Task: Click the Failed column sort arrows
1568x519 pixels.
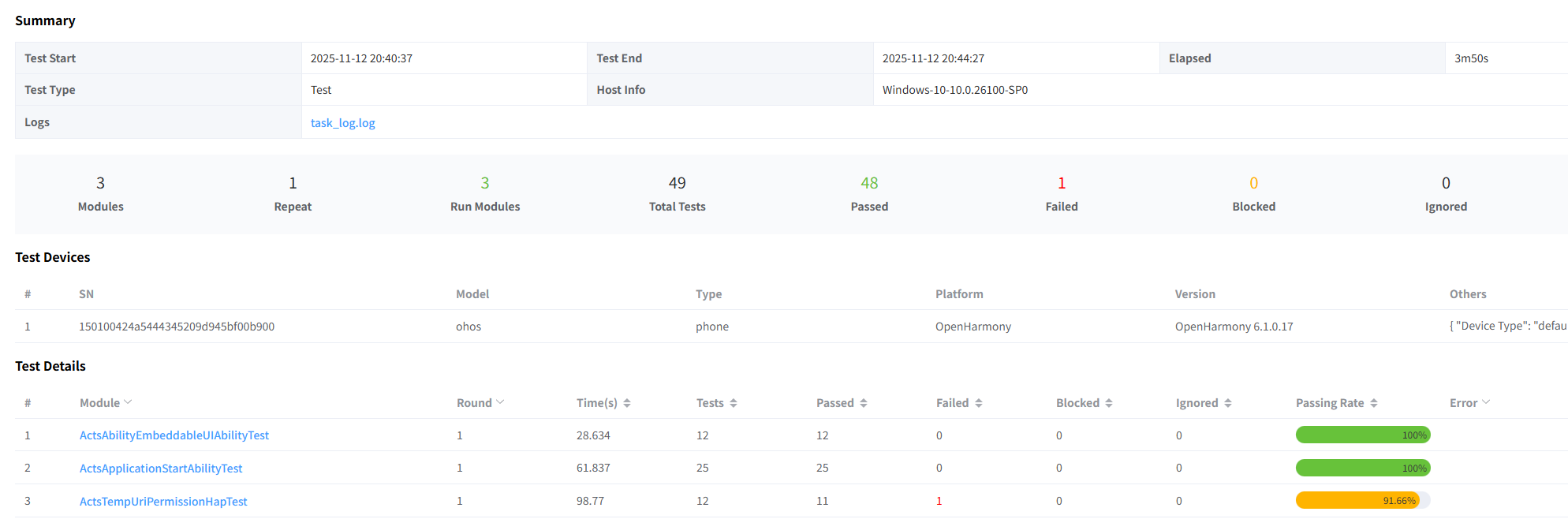Action: (979, 403)
